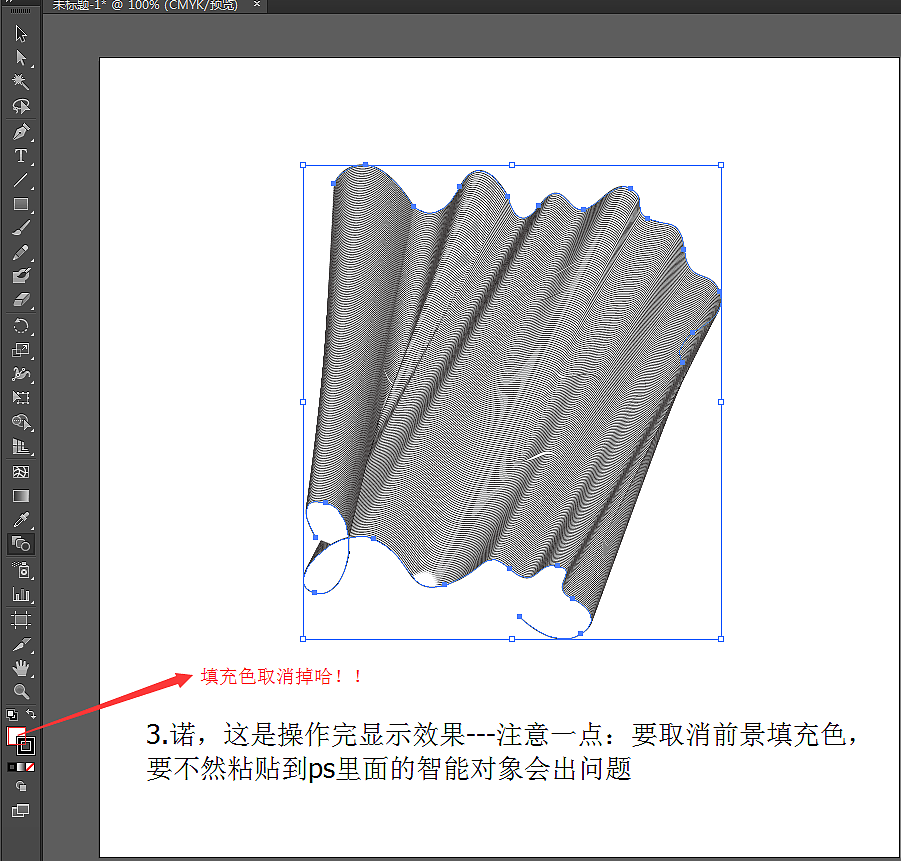Click the Stroke color box
901x861 pixels.
click(x=26, y=747)
